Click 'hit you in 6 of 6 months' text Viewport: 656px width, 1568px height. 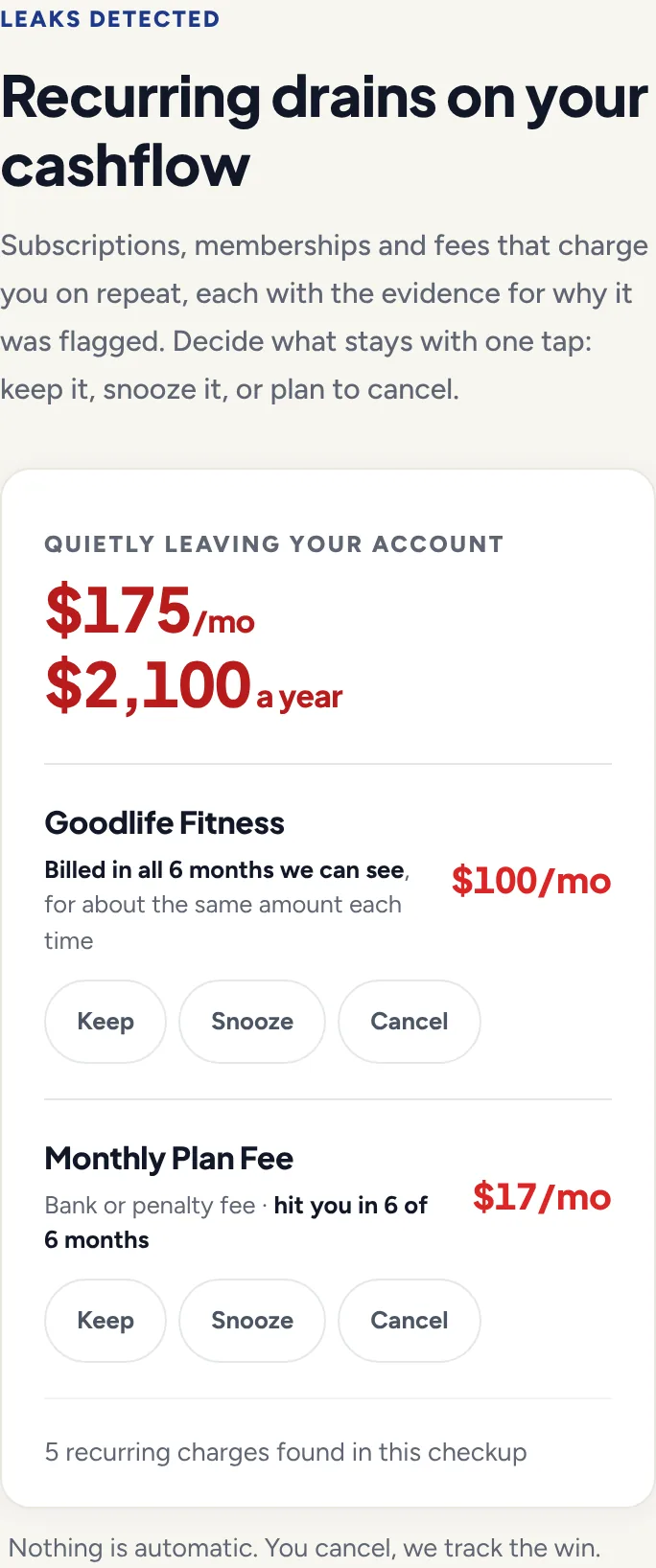[x=237, y=1222]
